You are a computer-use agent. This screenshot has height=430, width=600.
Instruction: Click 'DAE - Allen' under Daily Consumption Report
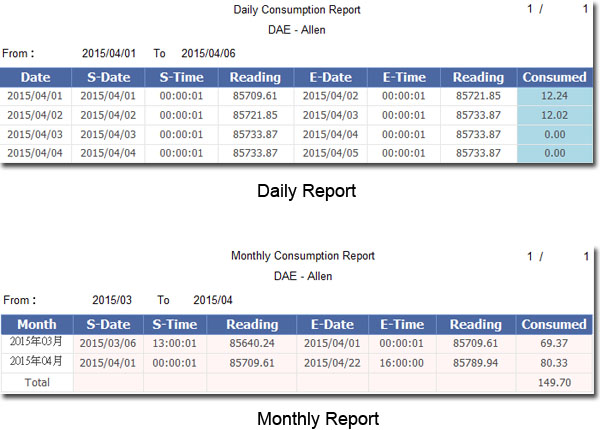click(x=297, y=30)
